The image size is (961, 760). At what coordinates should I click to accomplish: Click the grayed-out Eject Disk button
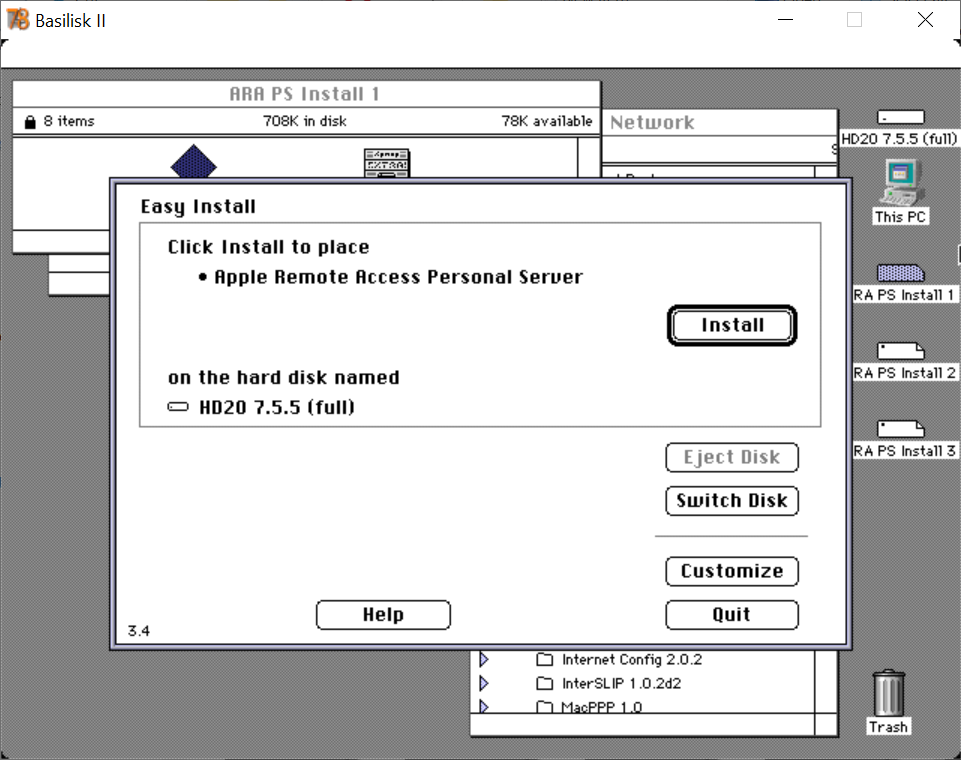click(x=732, y=457)
